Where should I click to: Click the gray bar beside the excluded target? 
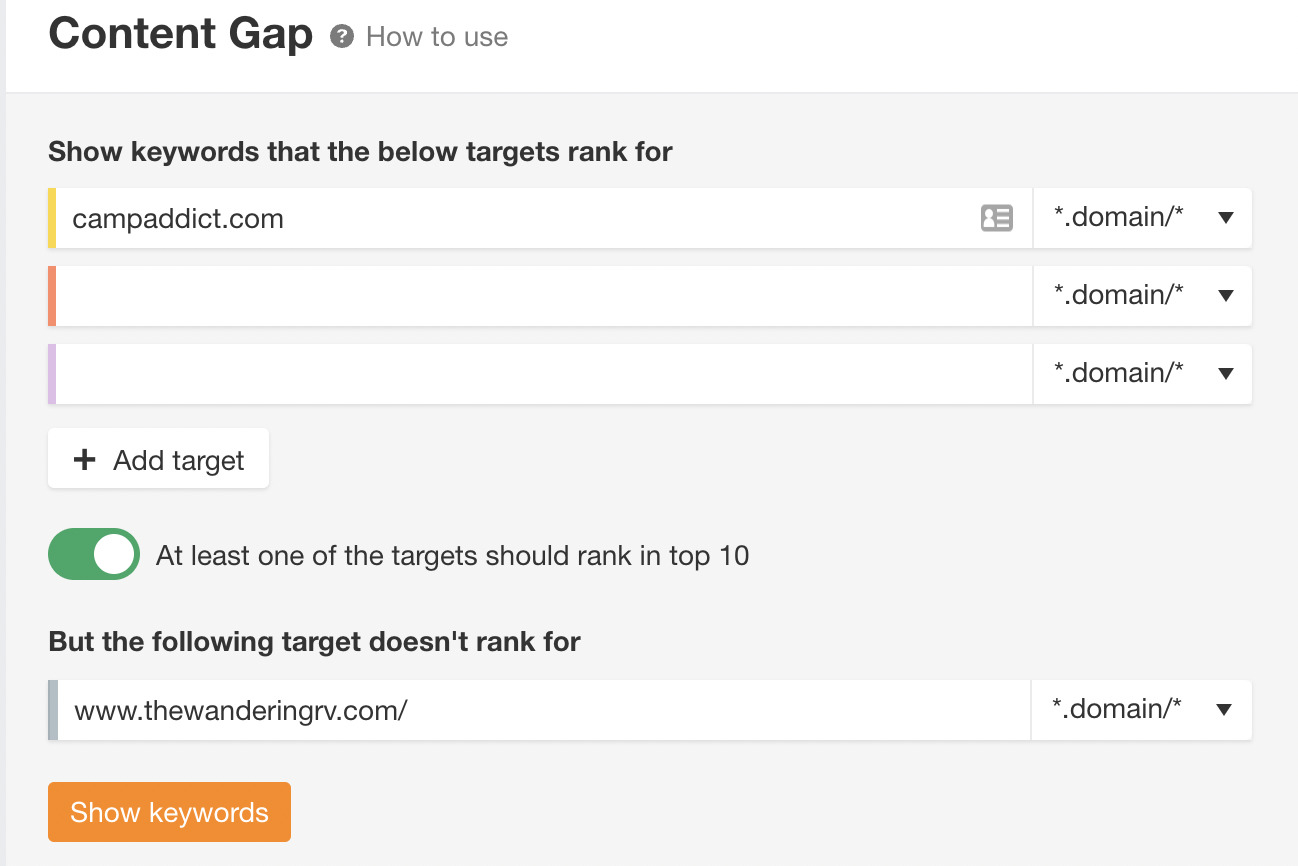point(52,709)
